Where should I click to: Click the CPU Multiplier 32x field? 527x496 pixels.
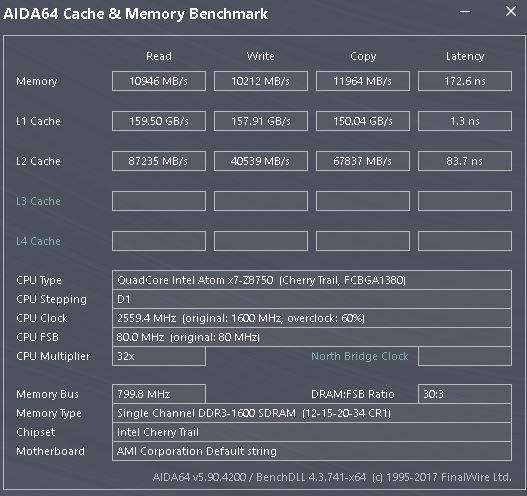point(159,356)
